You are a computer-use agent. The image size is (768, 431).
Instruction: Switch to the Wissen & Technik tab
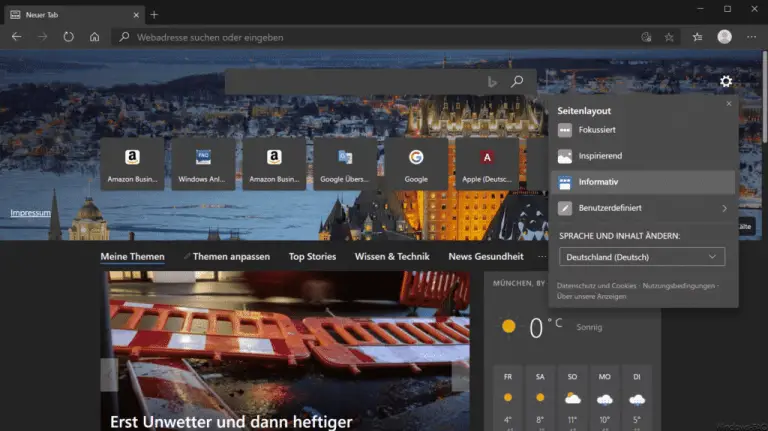tap(392, 257)
